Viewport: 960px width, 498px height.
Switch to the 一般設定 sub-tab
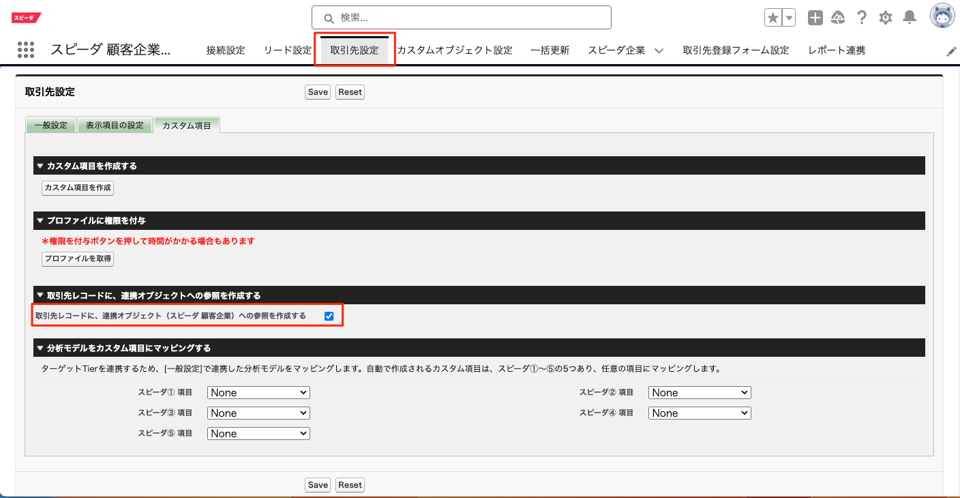[x=51, y=125]
